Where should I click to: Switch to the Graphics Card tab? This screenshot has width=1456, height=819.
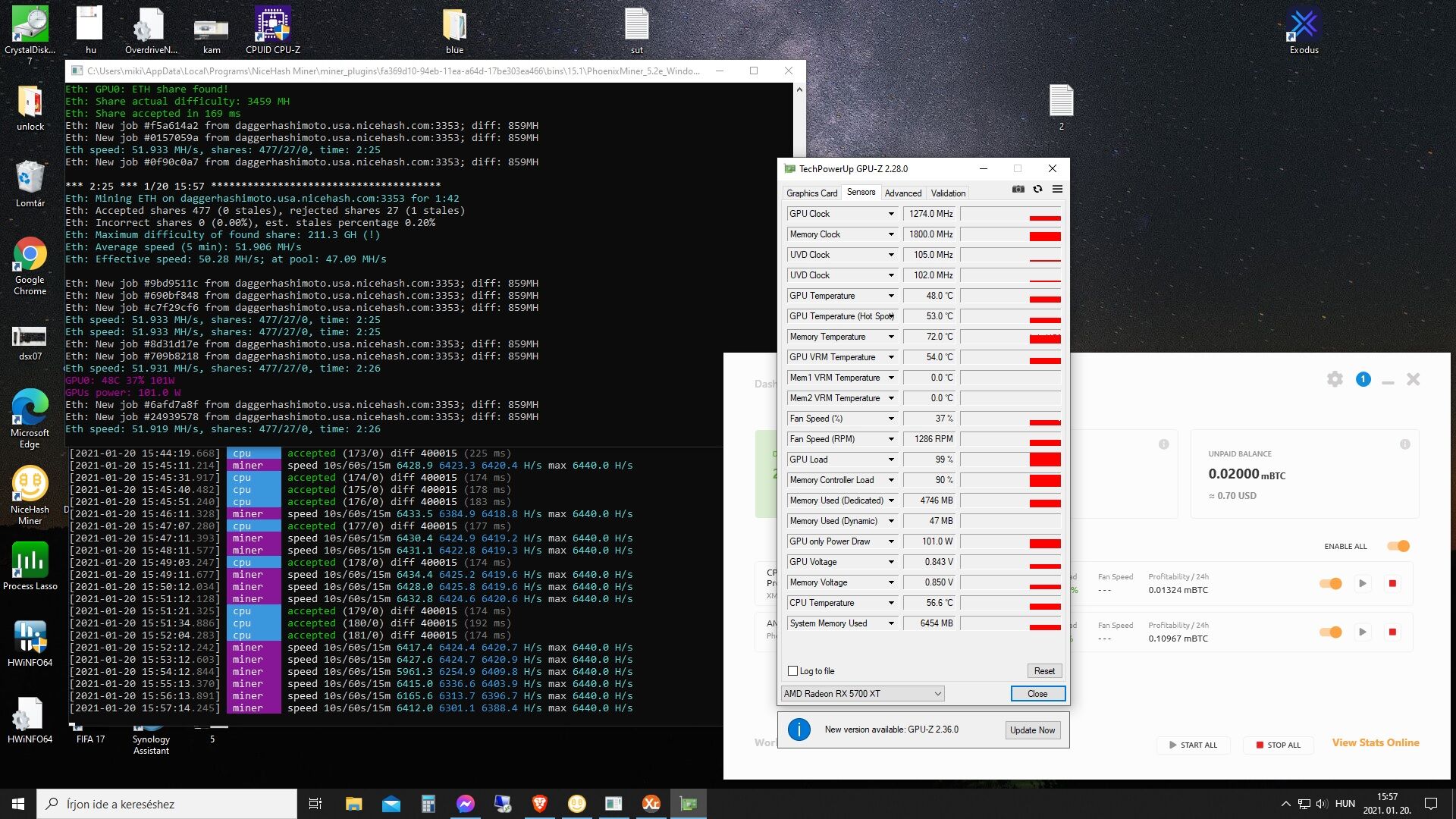811,193
